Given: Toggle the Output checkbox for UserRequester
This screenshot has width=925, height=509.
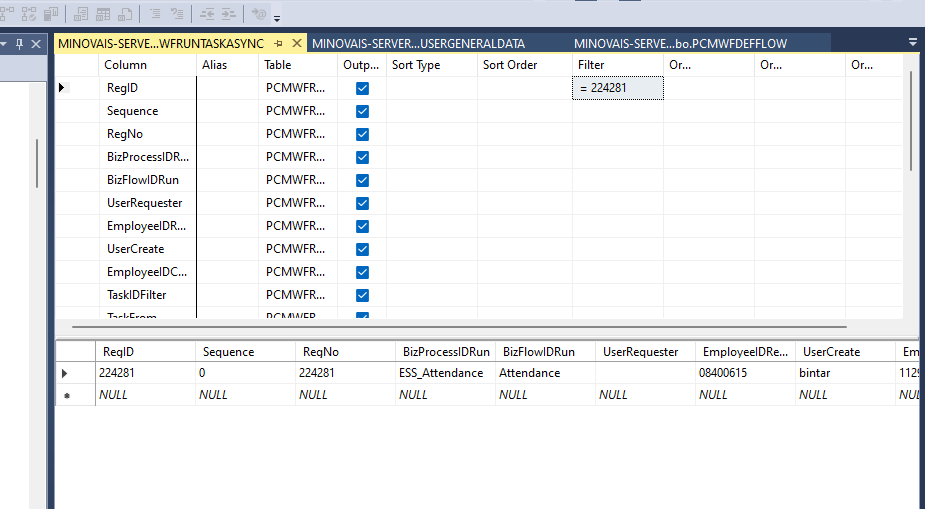Looking at the screenshot, I should [x=362, y=203].
